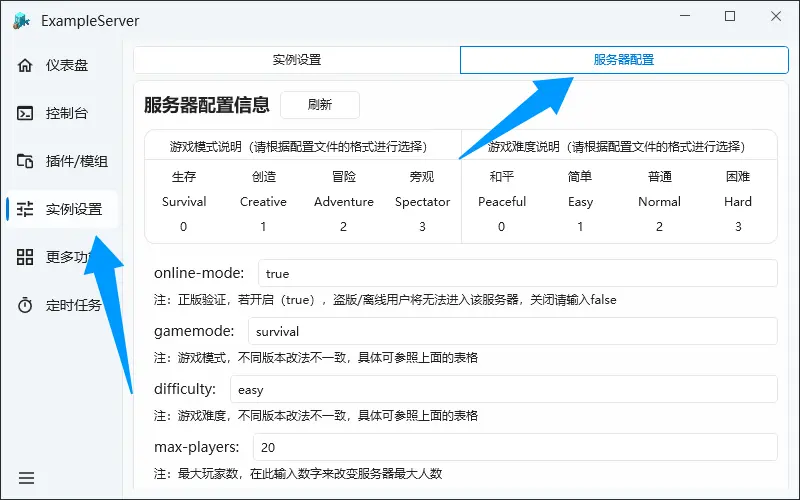The height and width of the screenshot is (500, 800).
Task: Click the Hard cell in difficulty table
Action: [x=738, y=202]
